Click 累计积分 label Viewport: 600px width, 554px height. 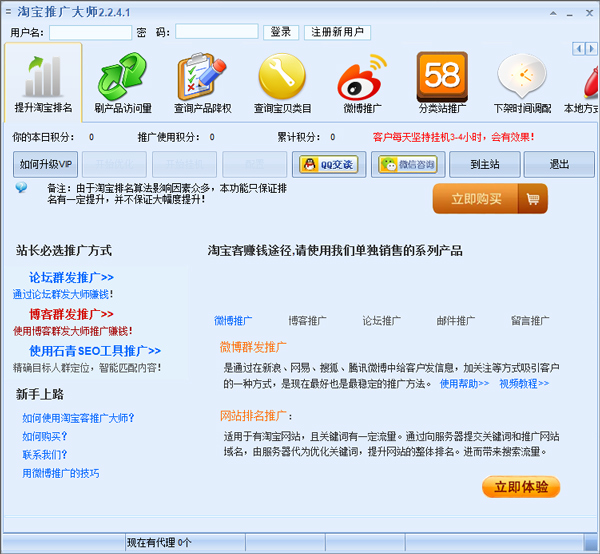pyautogui.click(x=298, y=137)
